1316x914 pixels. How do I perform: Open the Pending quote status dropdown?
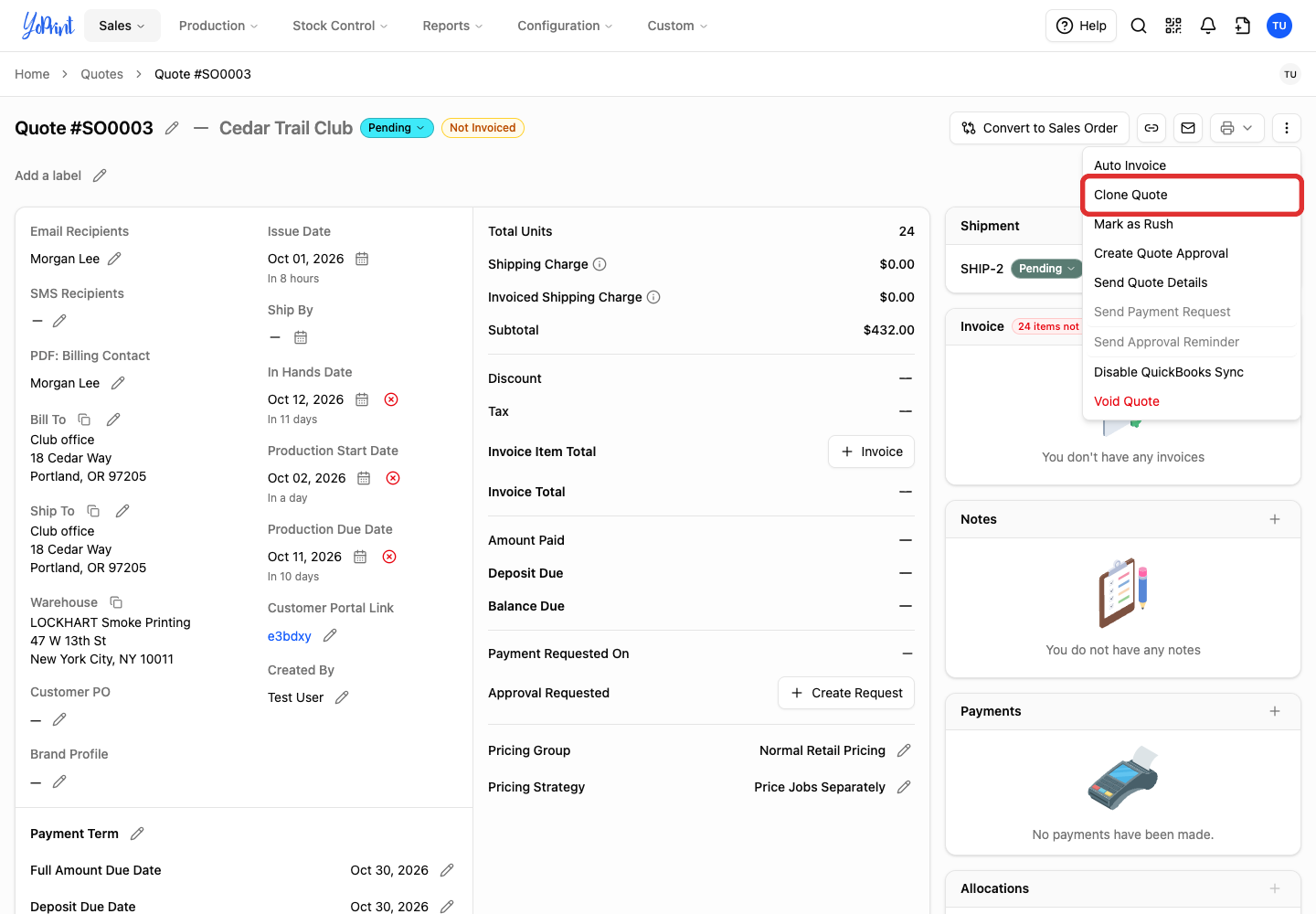pyautogui.click(x=397, y=128)
